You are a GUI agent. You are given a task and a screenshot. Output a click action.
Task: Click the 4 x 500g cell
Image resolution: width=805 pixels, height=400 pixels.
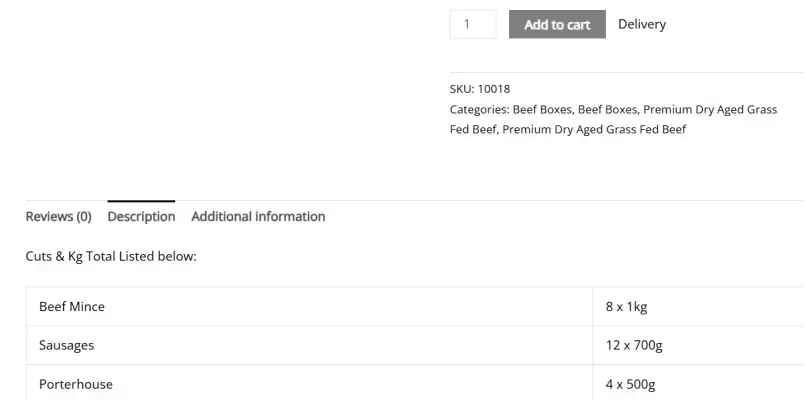699,383
